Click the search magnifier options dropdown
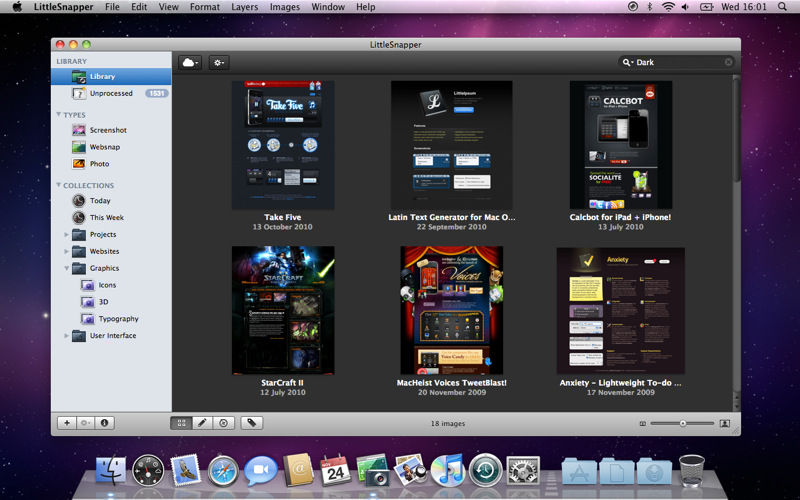 tap(627, 62)
